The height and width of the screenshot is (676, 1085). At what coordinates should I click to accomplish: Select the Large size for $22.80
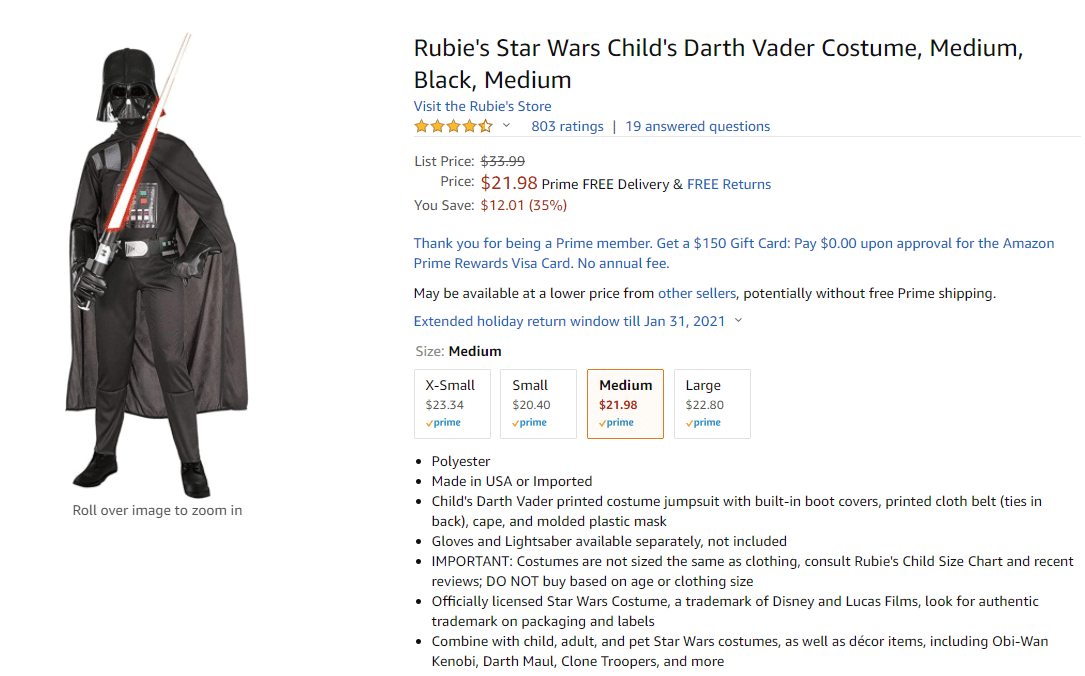pos(712,403)
